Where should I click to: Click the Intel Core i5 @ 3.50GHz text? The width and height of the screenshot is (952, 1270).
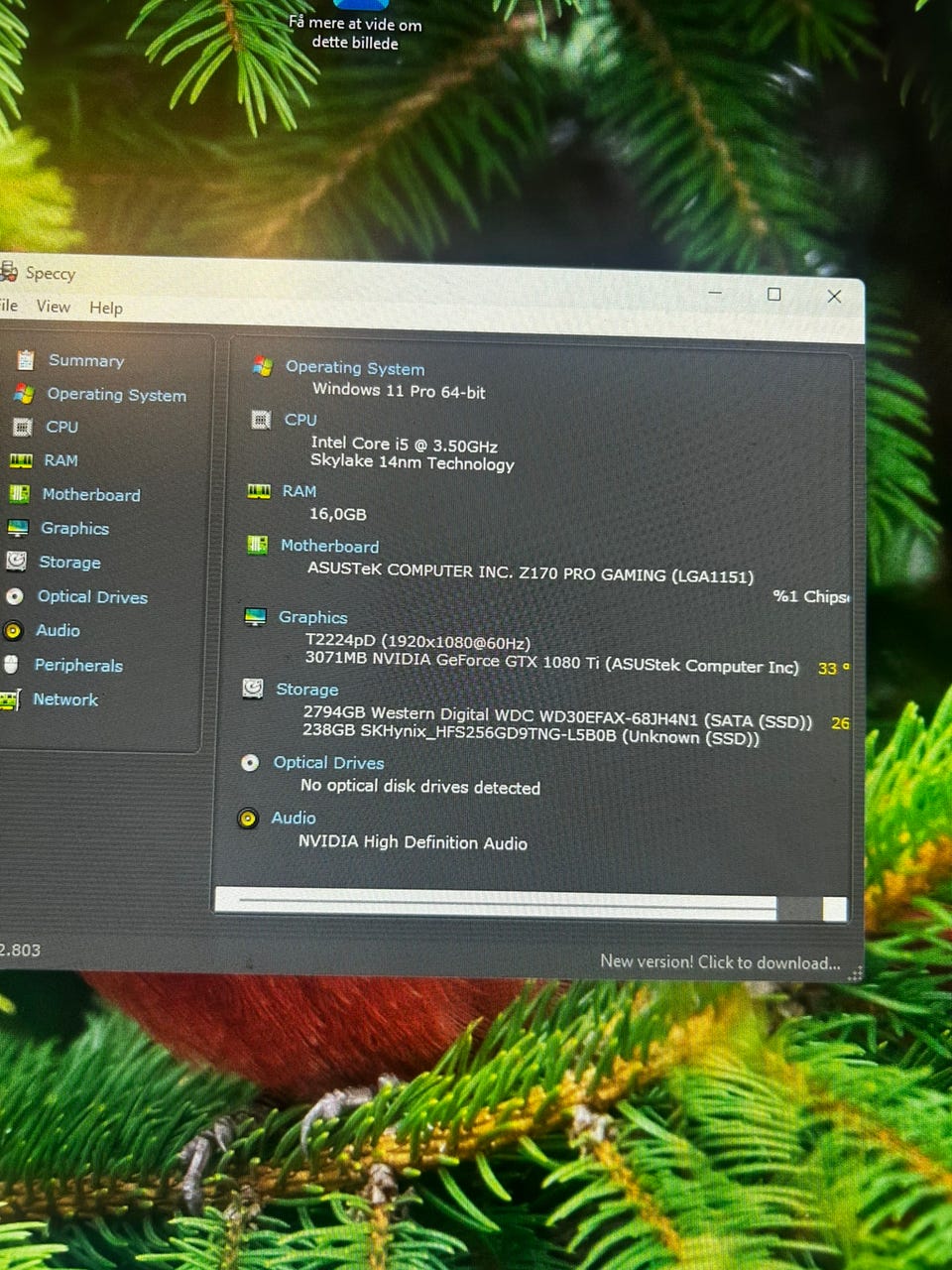(404, 444)
